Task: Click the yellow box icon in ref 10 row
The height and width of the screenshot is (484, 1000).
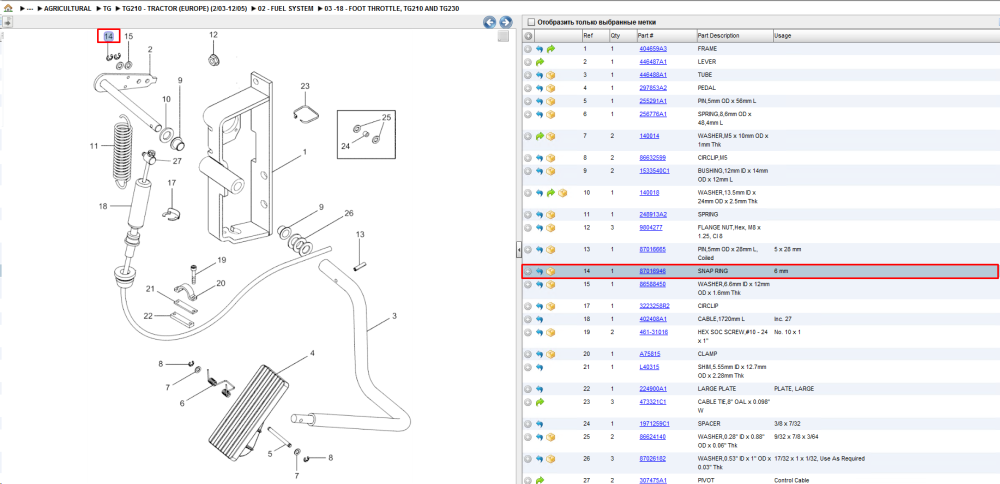Action: (x=562, y=193)
